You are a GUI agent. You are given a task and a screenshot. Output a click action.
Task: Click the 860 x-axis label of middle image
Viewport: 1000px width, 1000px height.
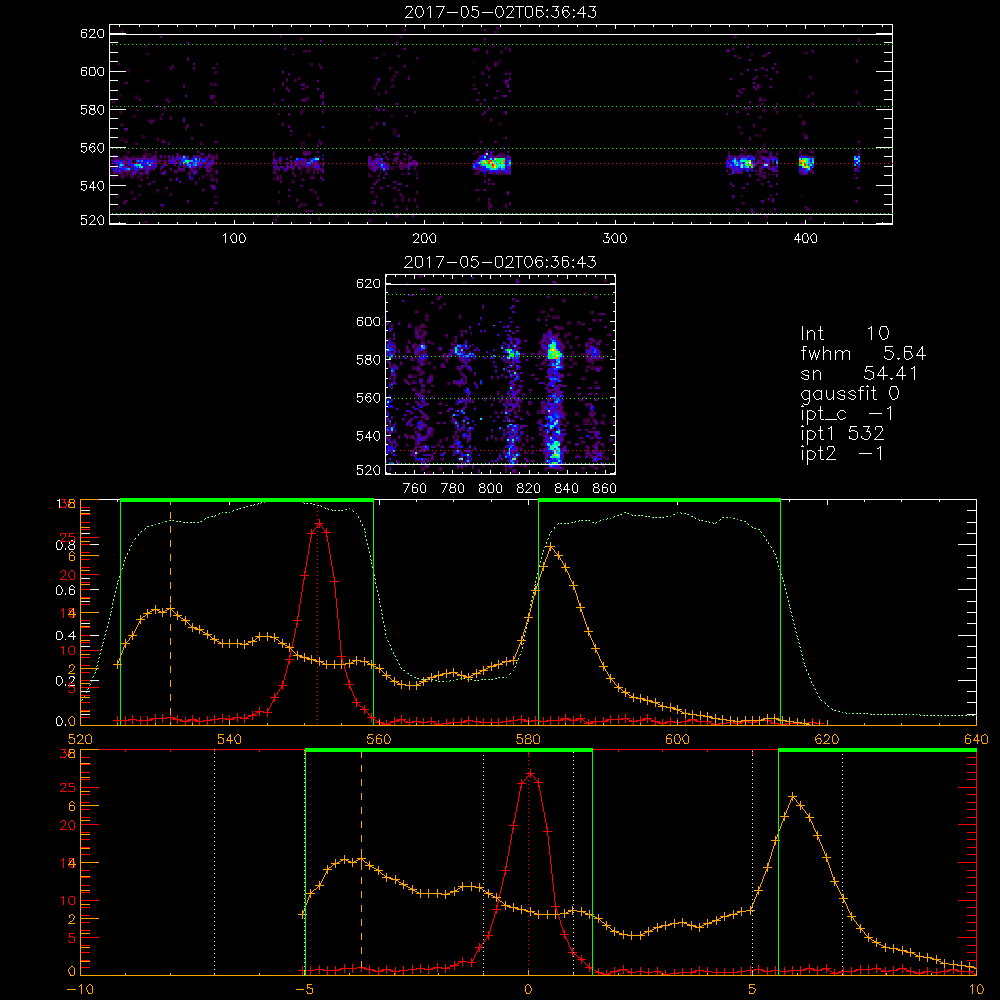click(605, 489)
